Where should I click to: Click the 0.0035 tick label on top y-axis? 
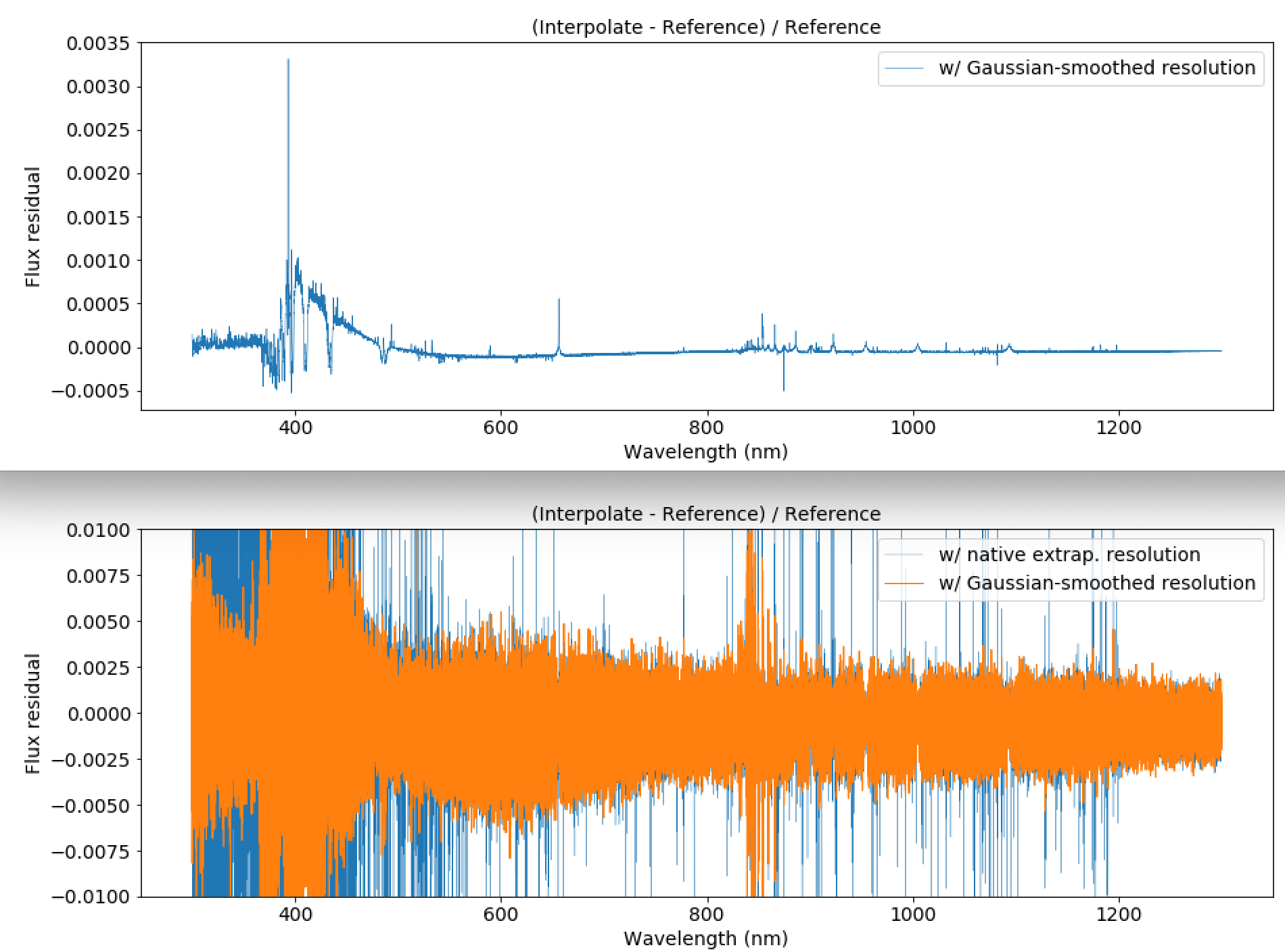[x=97, y=44]
